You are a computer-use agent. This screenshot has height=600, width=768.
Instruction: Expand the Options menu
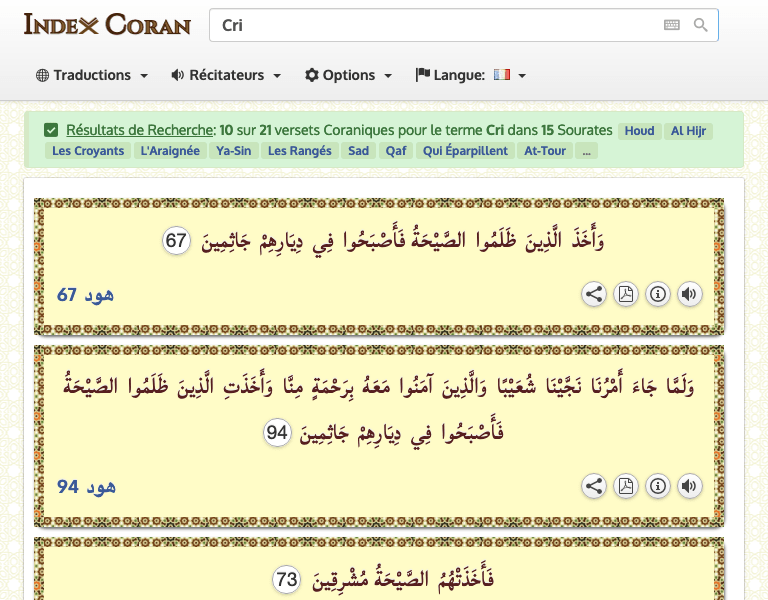pos(349,75)
